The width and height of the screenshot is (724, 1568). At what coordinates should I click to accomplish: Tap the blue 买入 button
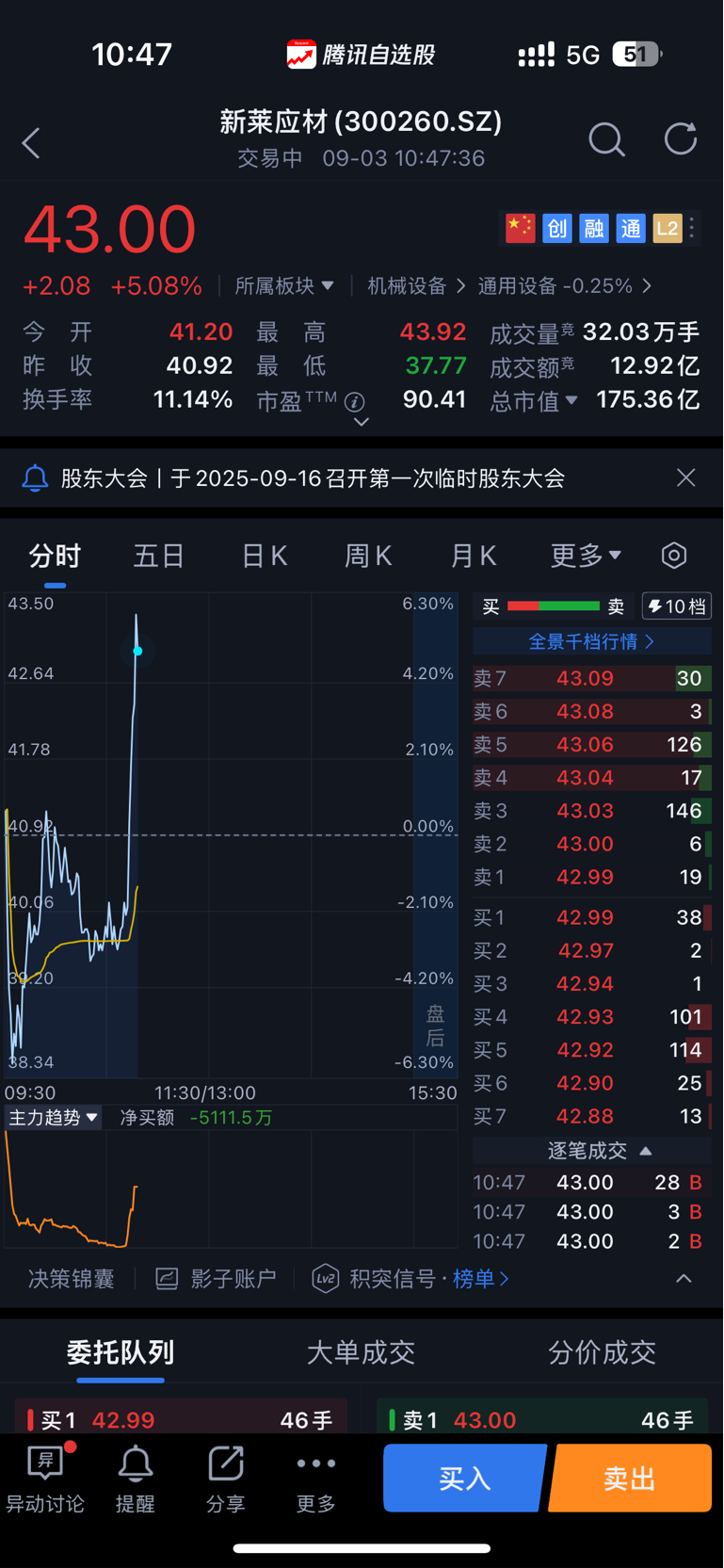[x=465, y=1478]
